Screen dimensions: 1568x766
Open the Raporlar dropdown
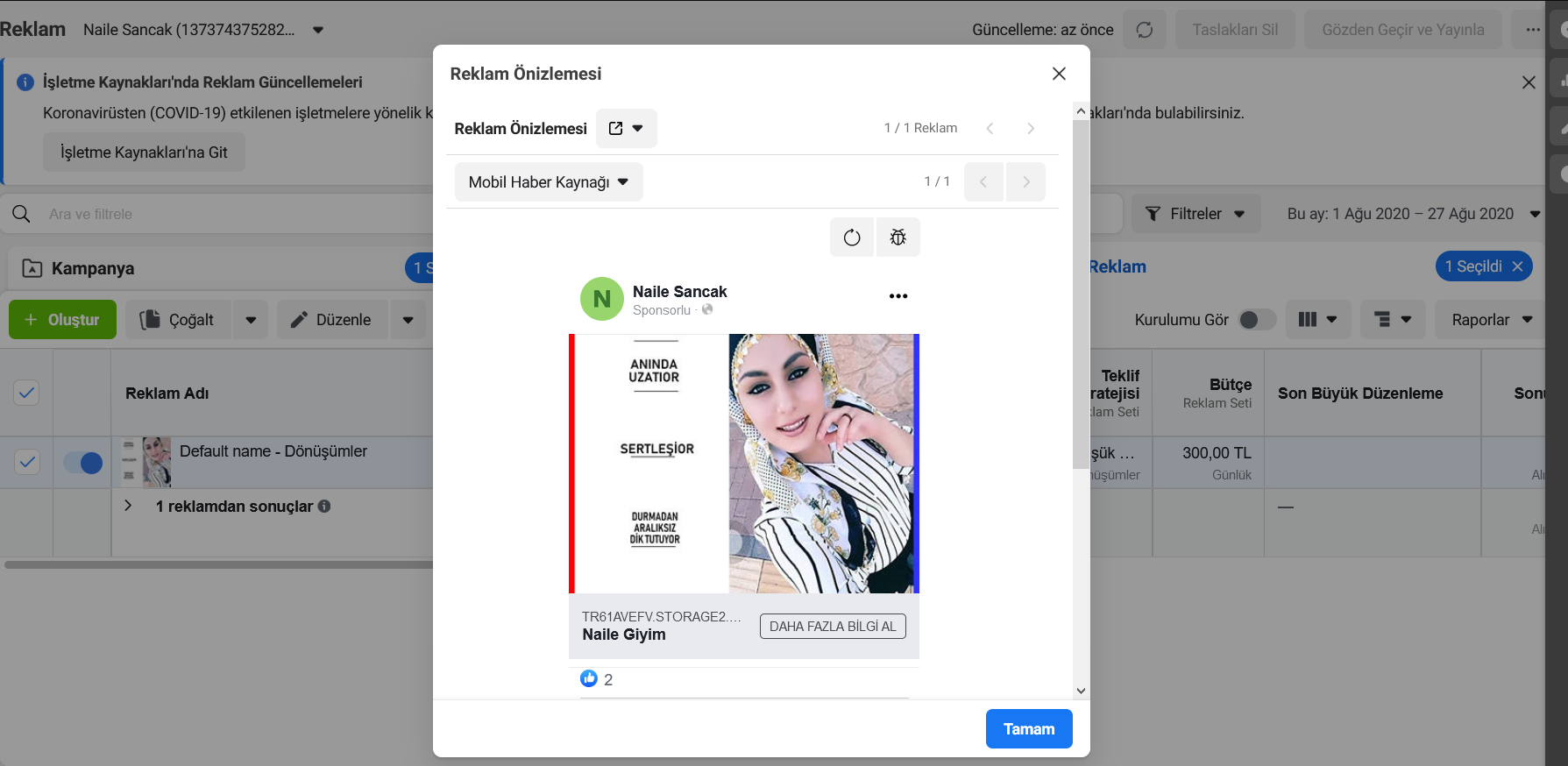(1492, 320)
